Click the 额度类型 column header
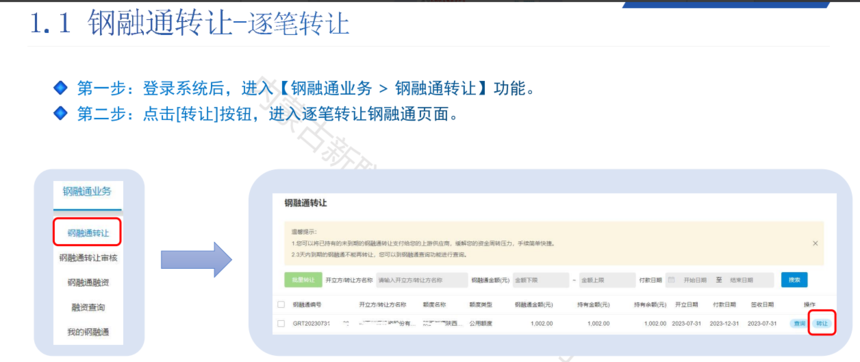860x362 pixels. pyautogui.click(x=480, y=304)
